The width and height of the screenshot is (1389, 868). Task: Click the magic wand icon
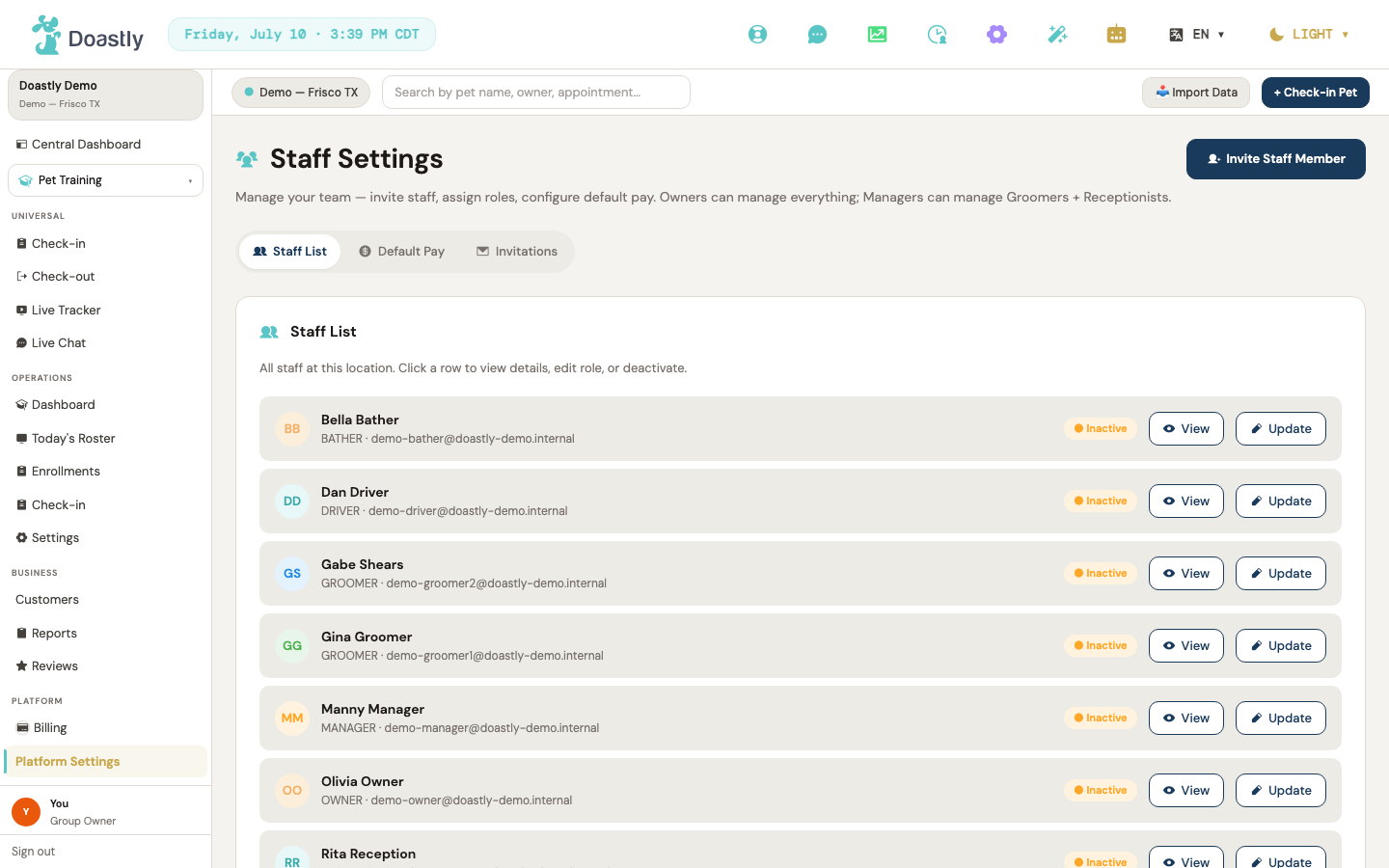pos(1057,35)
